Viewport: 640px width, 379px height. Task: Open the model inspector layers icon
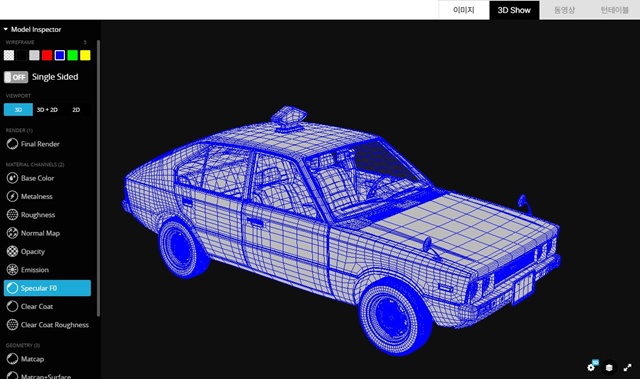(609, 368)
